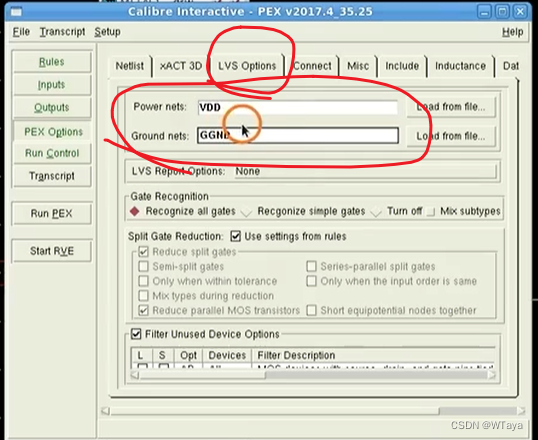
Task: Select Recognize simple gates radio
Action: [x=246, y=212]
